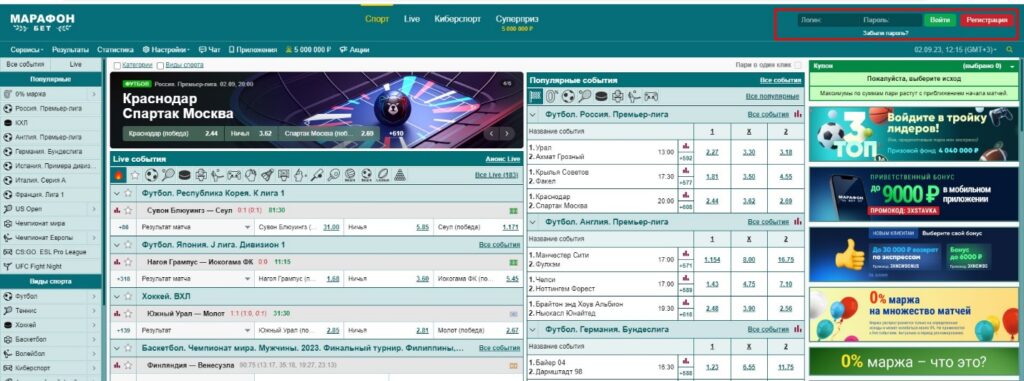This screenshot has height=381, width=1024.
Task: Open Акции promotions megaphone link
Action: (x=355, y=49)
